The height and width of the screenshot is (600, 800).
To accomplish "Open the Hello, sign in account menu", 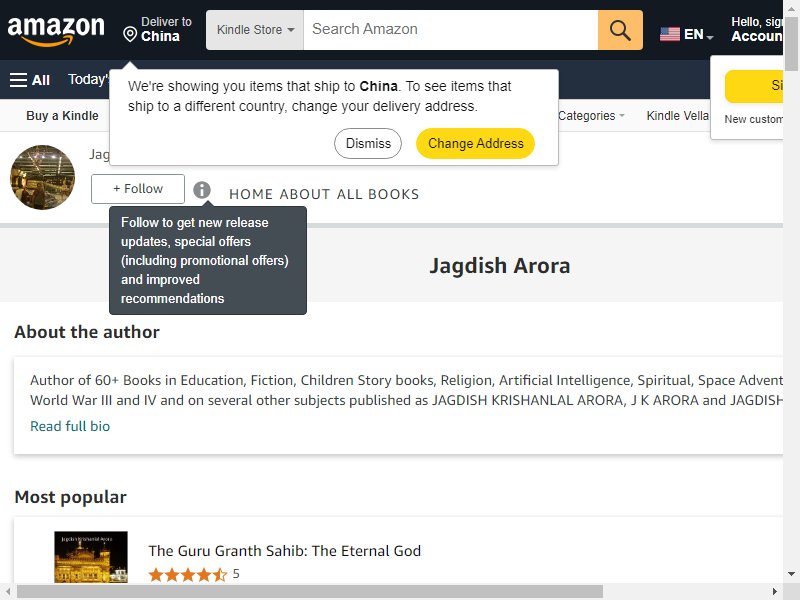I will click(757, 30).
